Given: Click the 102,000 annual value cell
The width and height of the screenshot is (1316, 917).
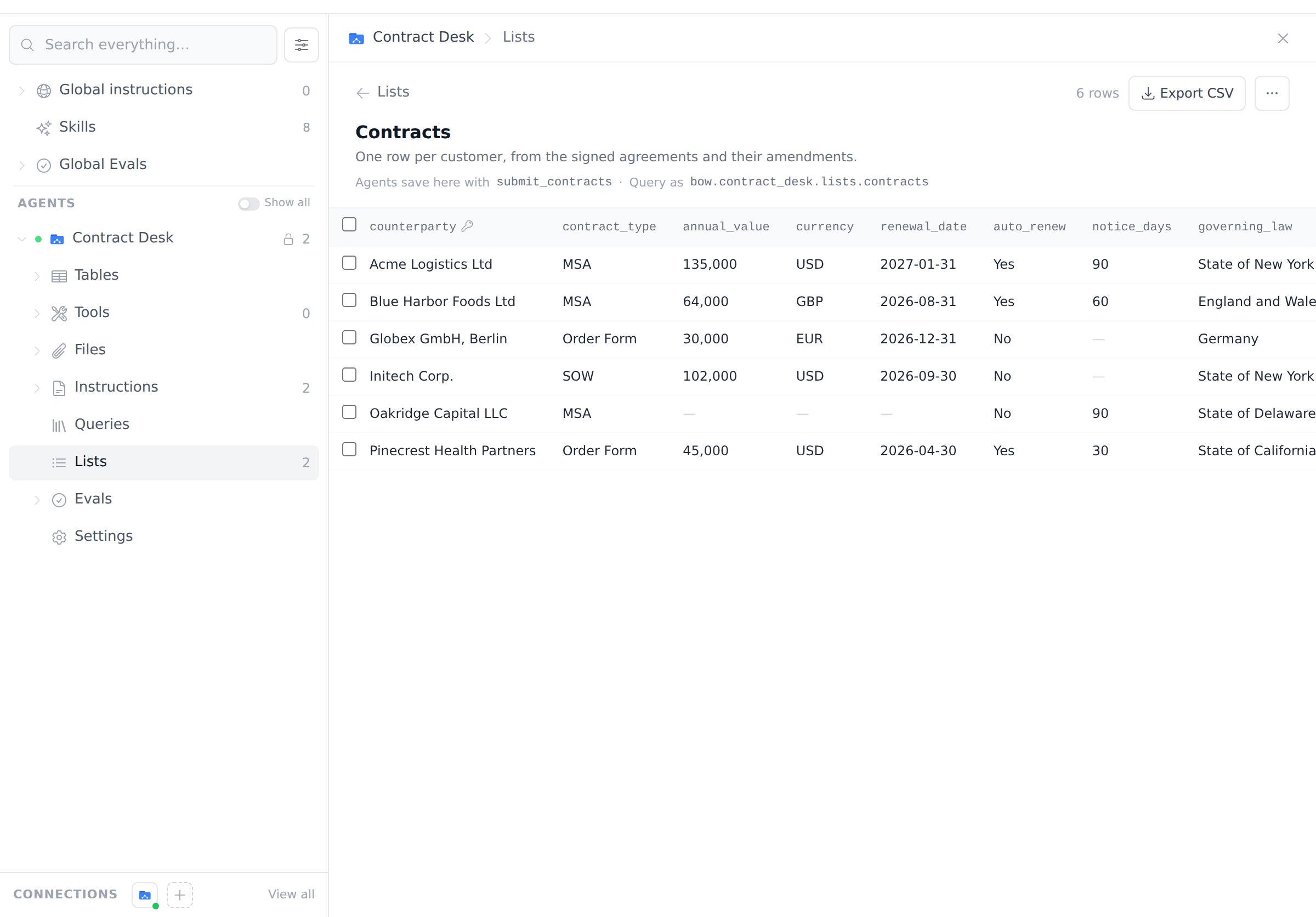Looking at the screenshot, I should coord(710,376).
